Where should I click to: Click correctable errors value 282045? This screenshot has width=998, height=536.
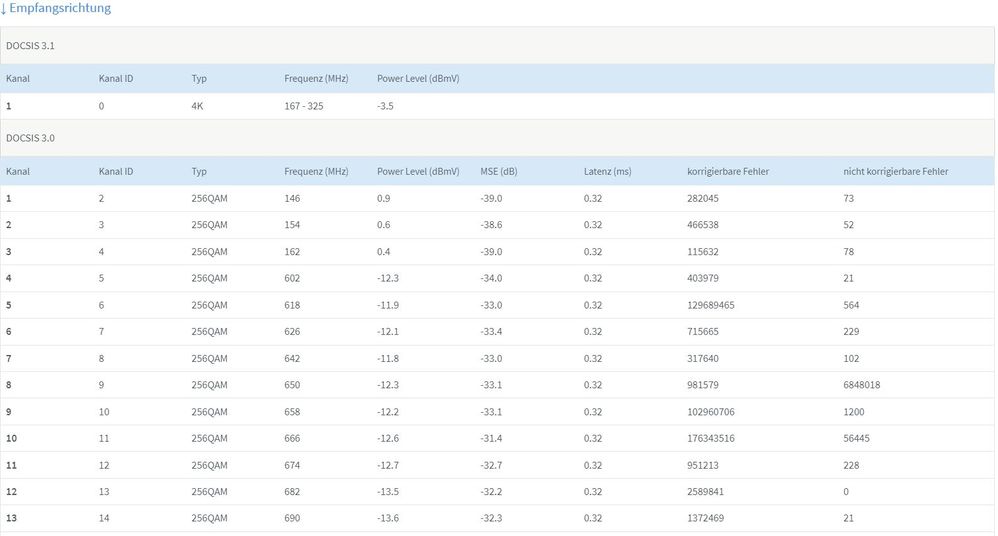[703, 199]
